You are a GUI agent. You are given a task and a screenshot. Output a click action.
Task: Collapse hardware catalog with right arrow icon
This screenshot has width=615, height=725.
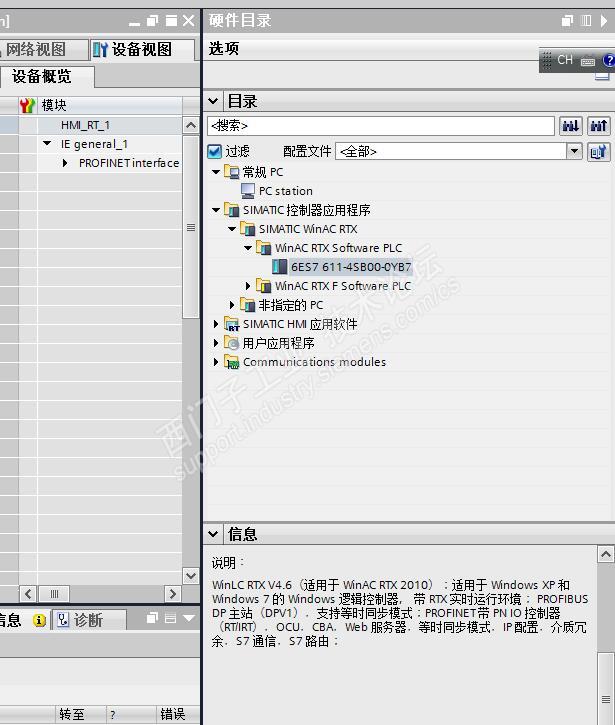click(x=604, y=20)
